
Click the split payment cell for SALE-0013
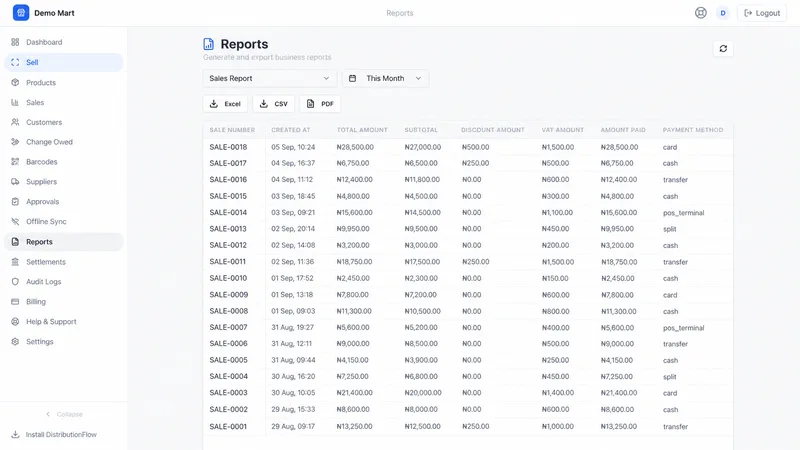(669, 229)
